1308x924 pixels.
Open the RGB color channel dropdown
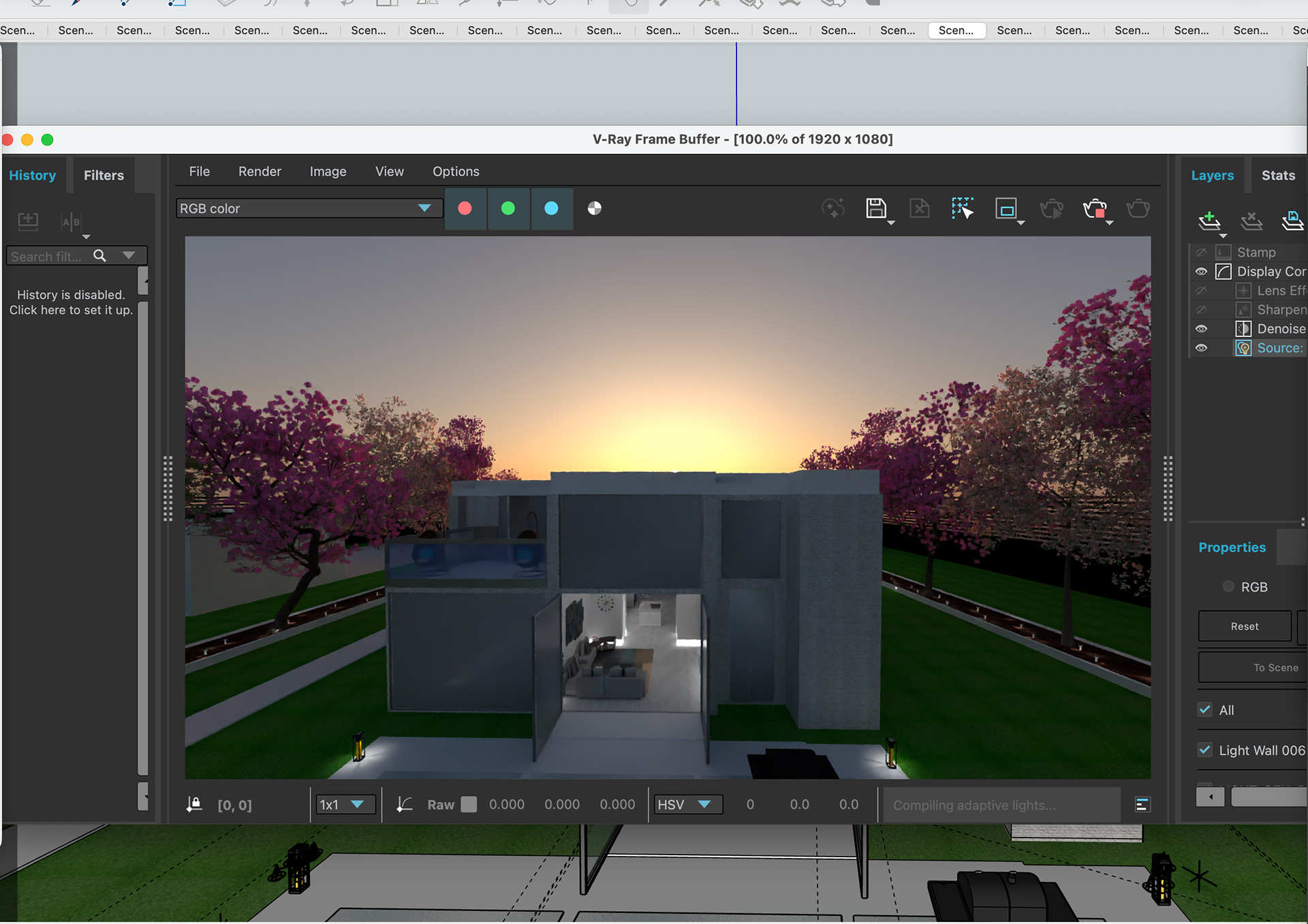point(307,208)
